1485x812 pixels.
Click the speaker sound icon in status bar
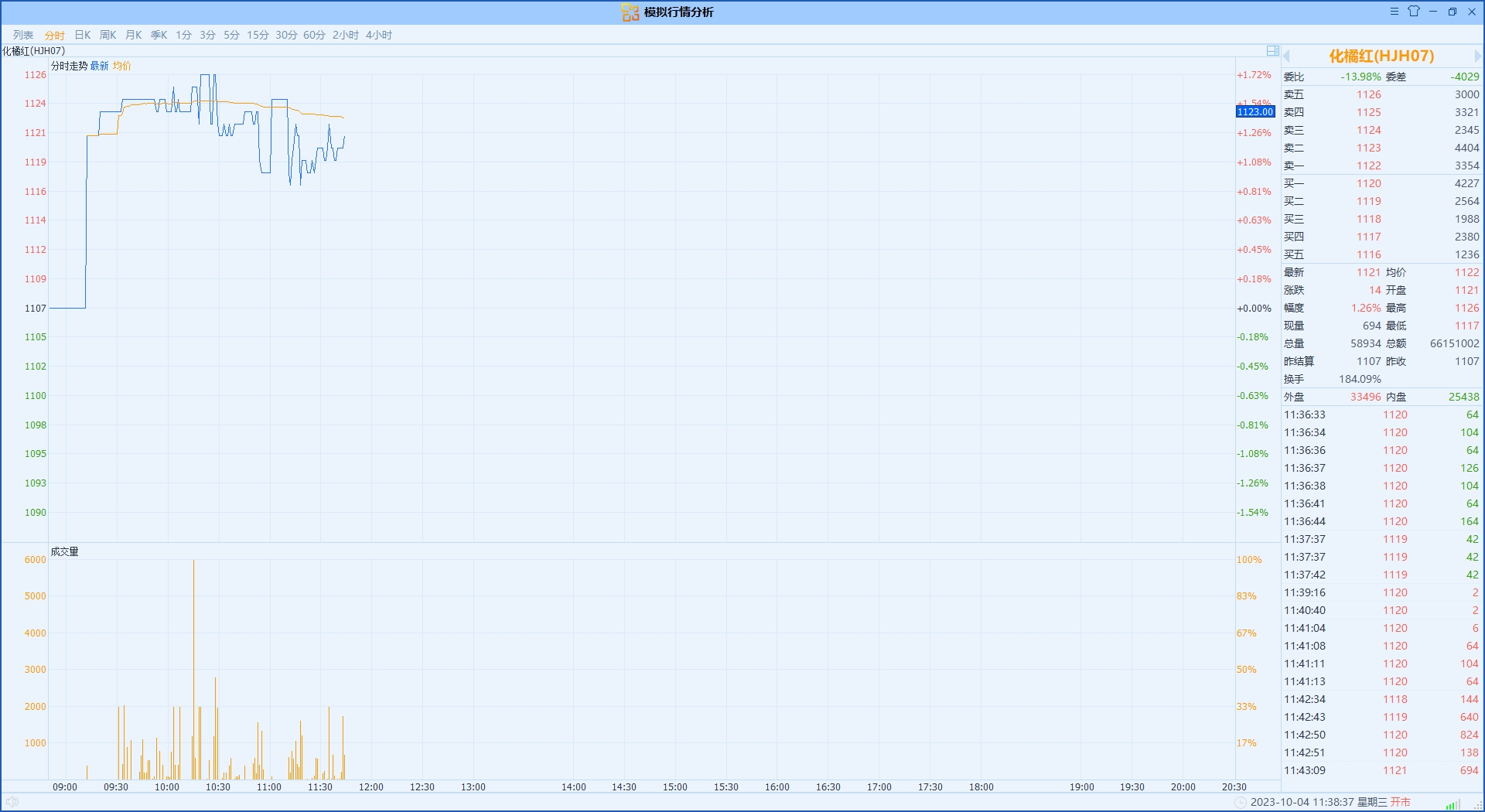(12, 802)
